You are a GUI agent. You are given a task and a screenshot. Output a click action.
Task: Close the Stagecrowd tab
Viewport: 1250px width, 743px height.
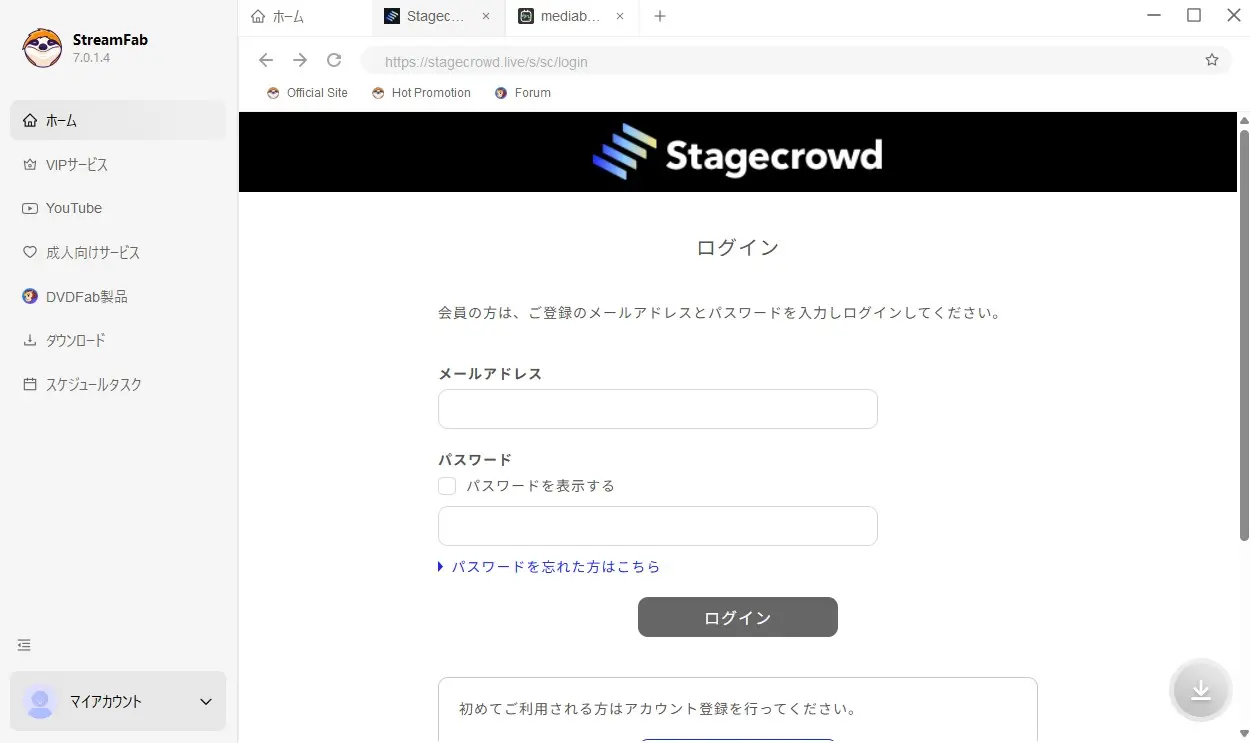486,17
